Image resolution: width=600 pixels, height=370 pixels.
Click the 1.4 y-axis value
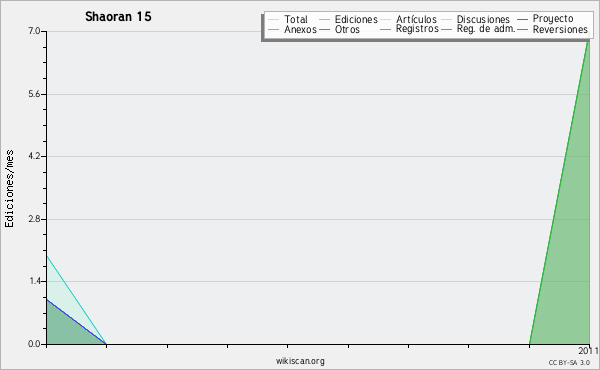[x=34, y=281]
